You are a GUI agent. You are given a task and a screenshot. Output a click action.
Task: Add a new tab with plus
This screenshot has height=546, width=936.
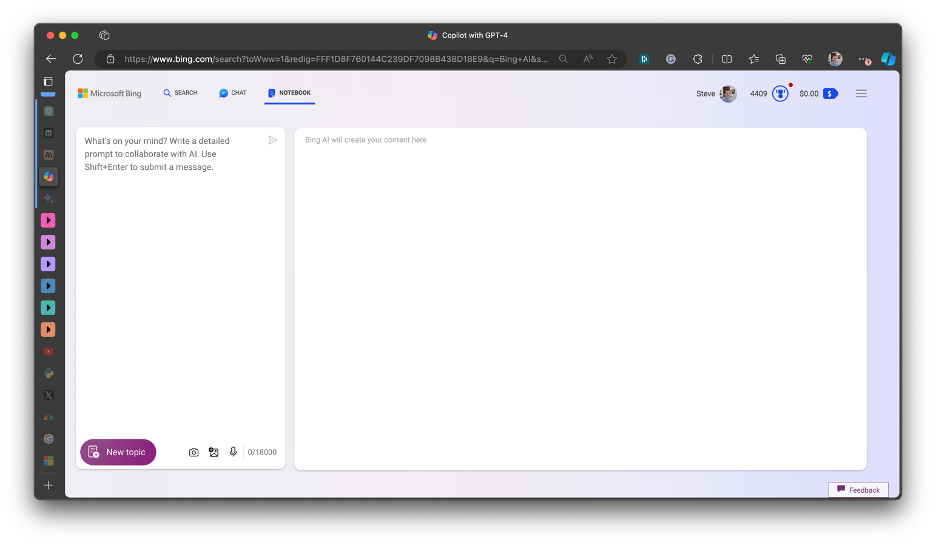pyautogui.click(x=48, y=485)
